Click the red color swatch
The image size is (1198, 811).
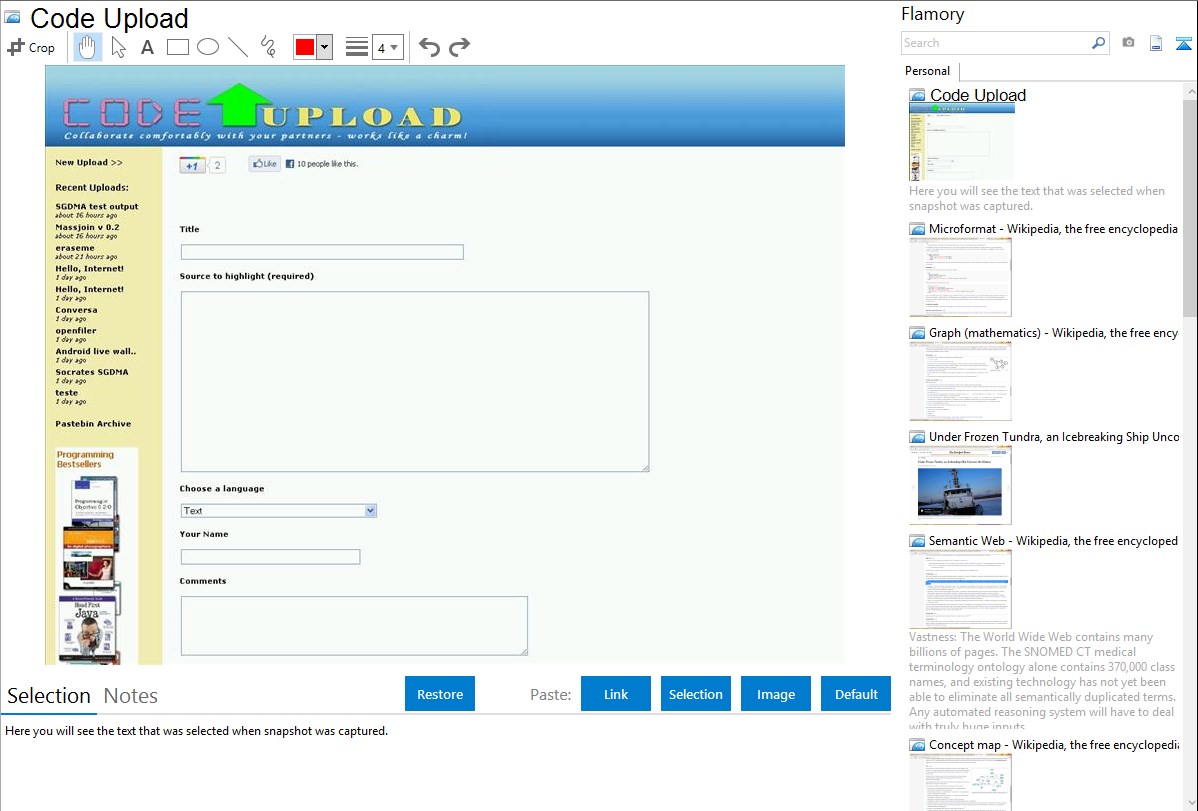click(305, 47)
